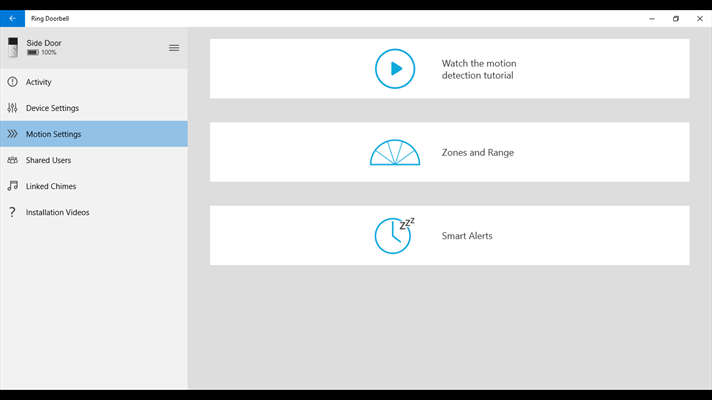
Task: Click the Installation Videos question mark icon
Action: click(x=12, y=212)
